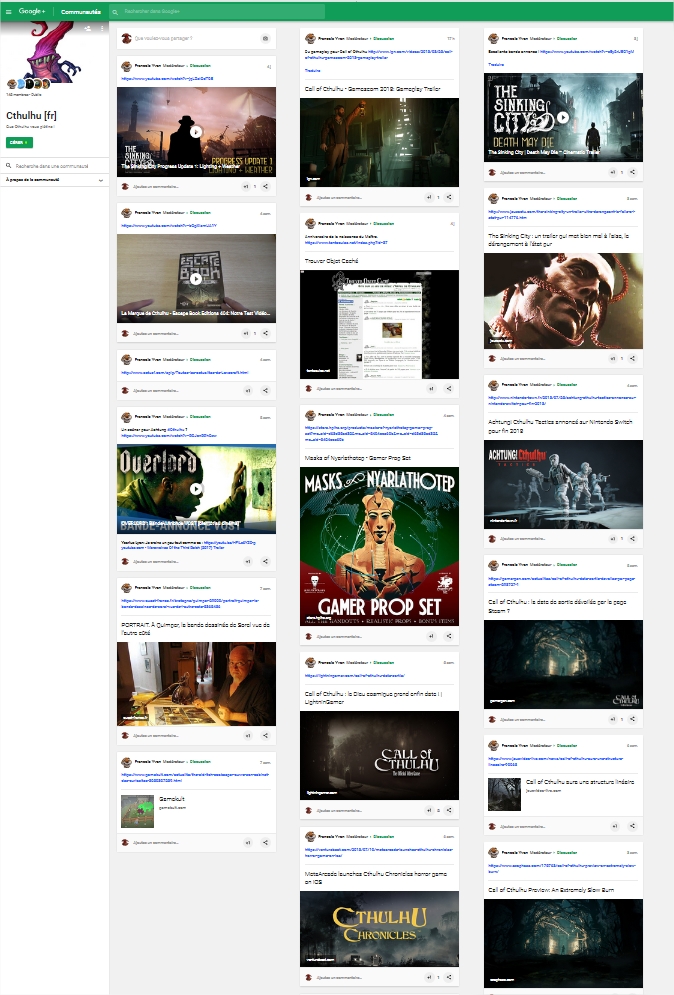Screen dimensions: 674x995
Task: Open the Communautés section in header
Action: [x=81, y=11]
